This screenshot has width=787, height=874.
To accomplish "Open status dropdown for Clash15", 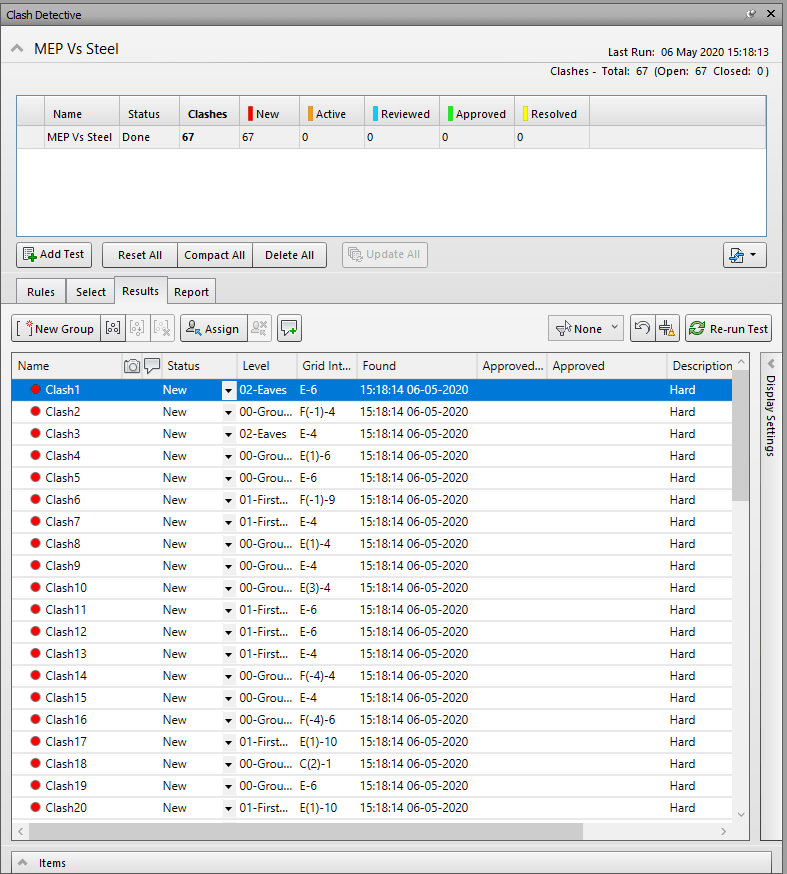I will pos(229,698).
